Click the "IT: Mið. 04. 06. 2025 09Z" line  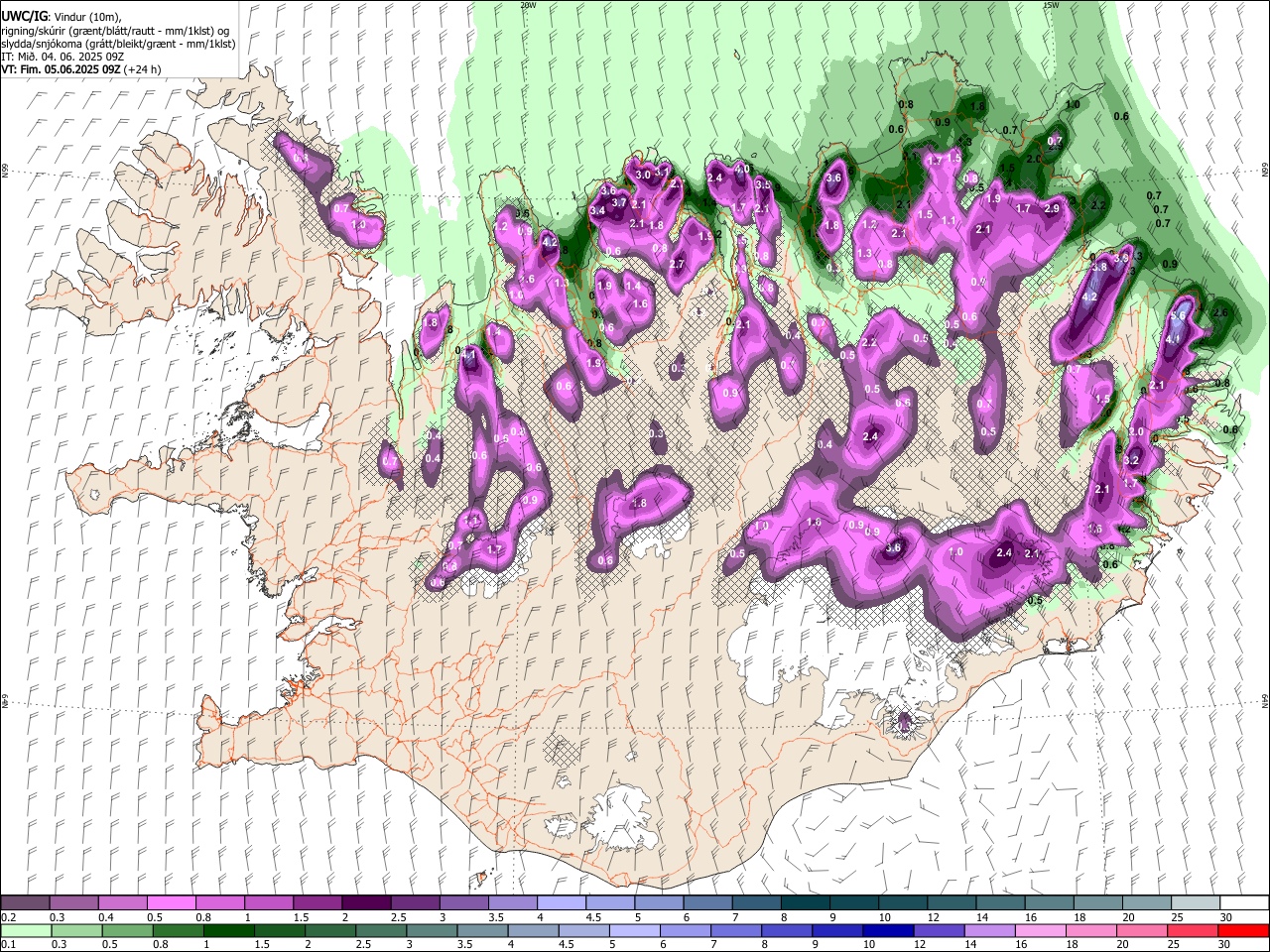click(61, 57)
